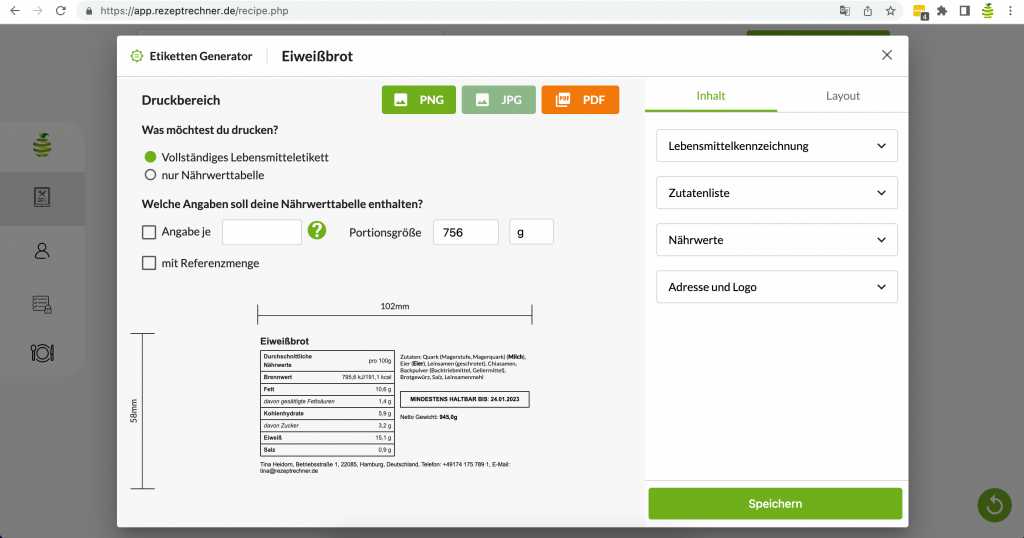Save the label with Speichern
This screenshot has height=538, width=1024.
pos(775,503)
